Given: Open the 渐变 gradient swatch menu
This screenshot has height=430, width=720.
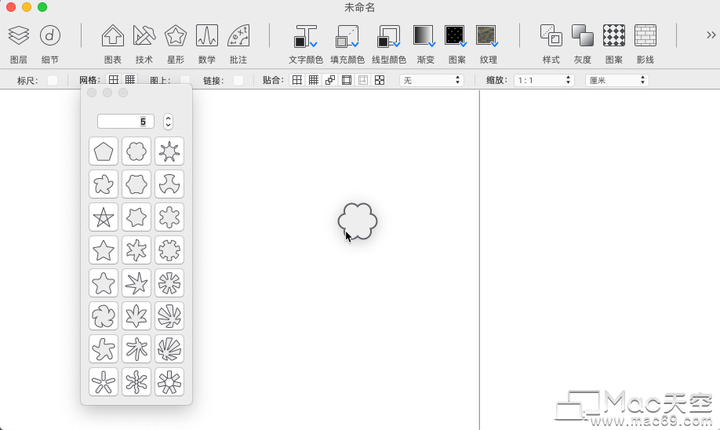Looking at the screenshot, I should point(424,36).
